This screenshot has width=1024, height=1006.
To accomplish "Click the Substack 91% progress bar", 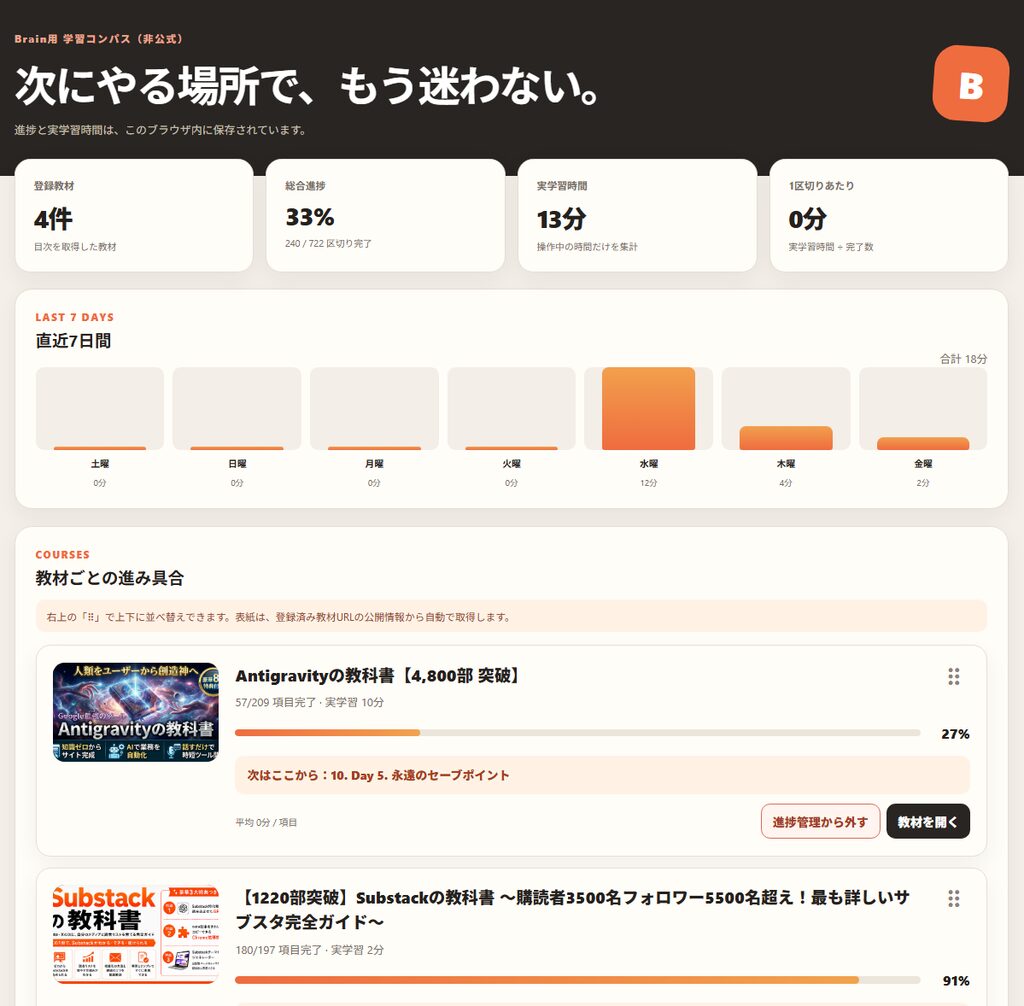I will pyautogui.click(x=577, y=980).
